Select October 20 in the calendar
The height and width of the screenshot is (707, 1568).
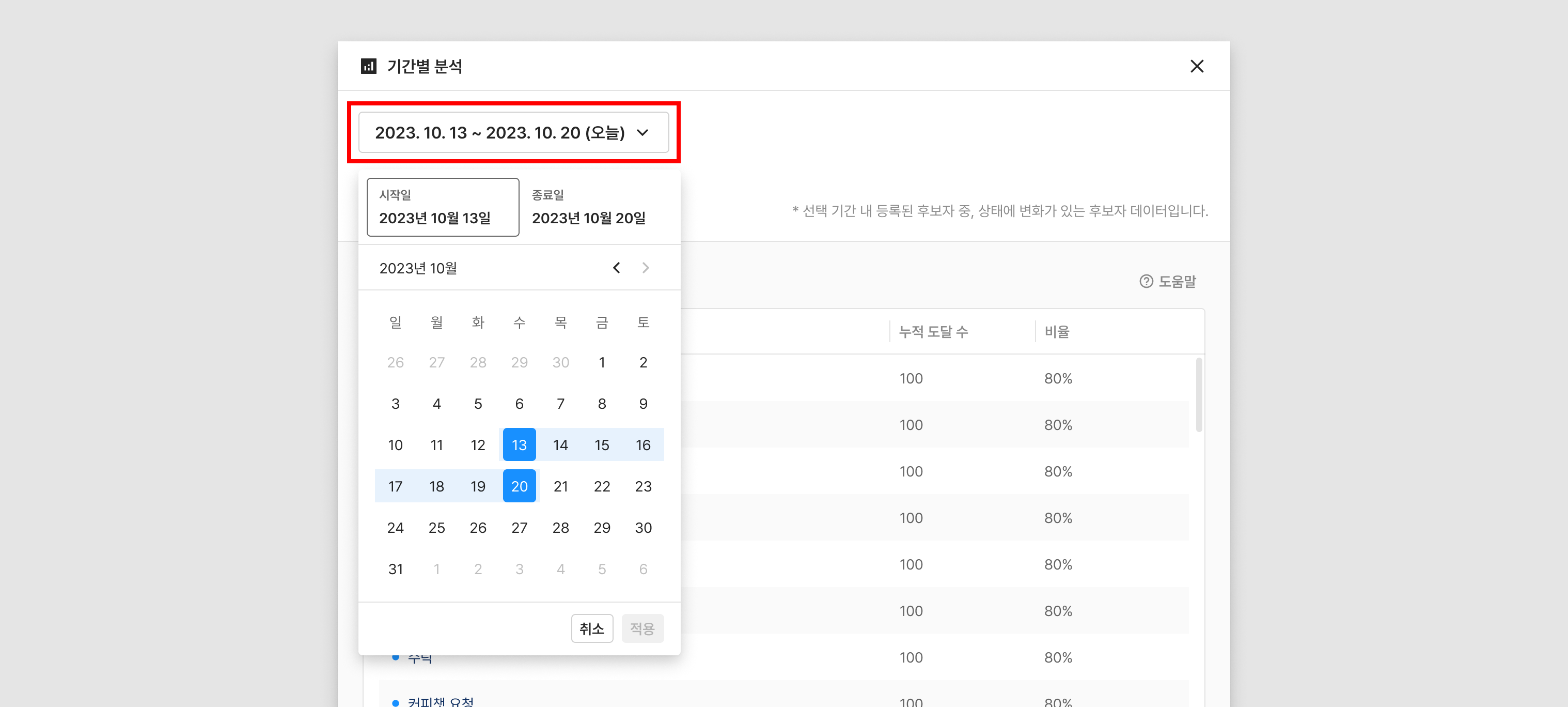coord(519,486)
